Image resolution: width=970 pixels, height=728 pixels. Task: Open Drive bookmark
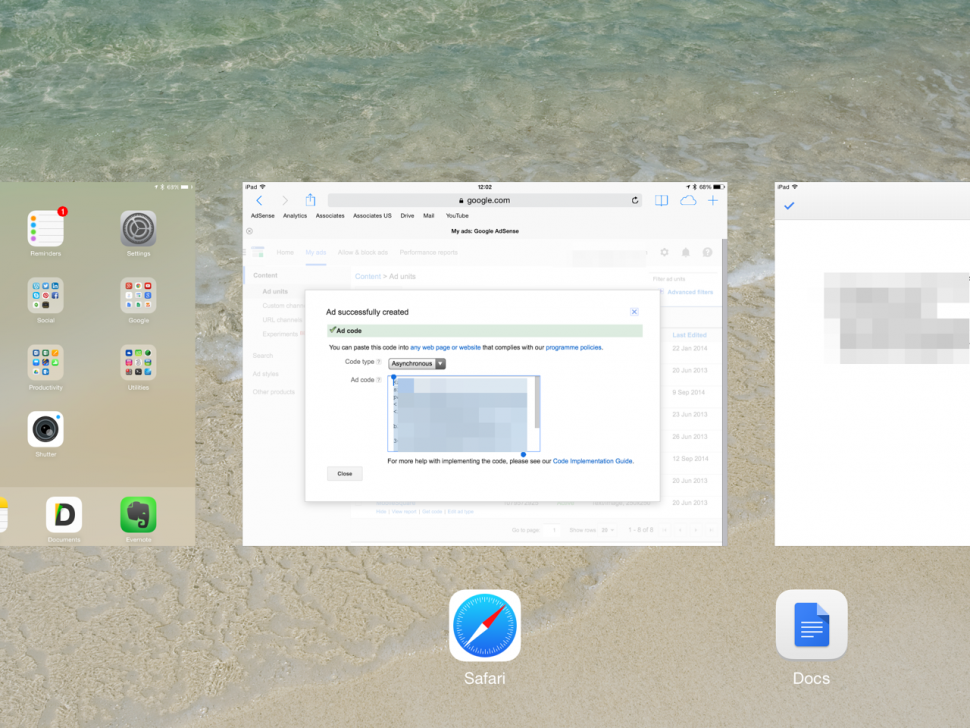tap(407, 216)
